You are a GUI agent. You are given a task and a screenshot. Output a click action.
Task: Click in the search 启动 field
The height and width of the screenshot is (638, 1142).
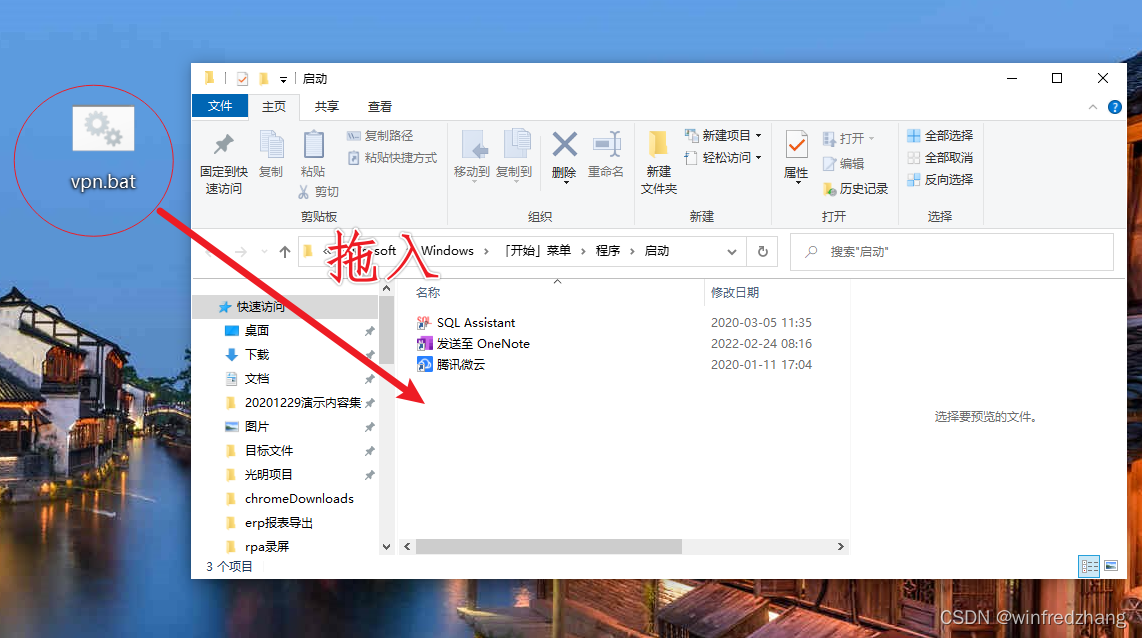tap(952, 251)
